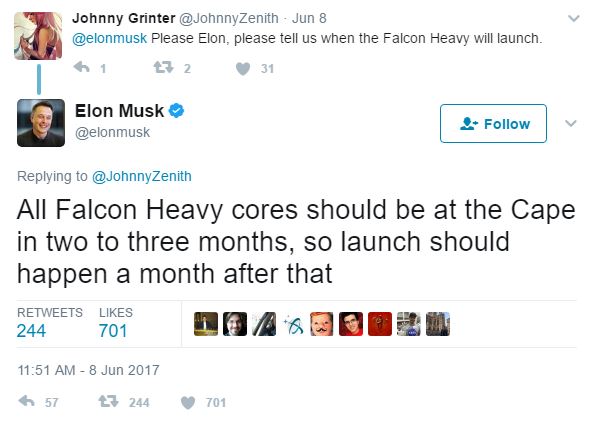
Task: Open Jun 8 timestamp on Johnny's tweet
Action: (x=309, y=18)
